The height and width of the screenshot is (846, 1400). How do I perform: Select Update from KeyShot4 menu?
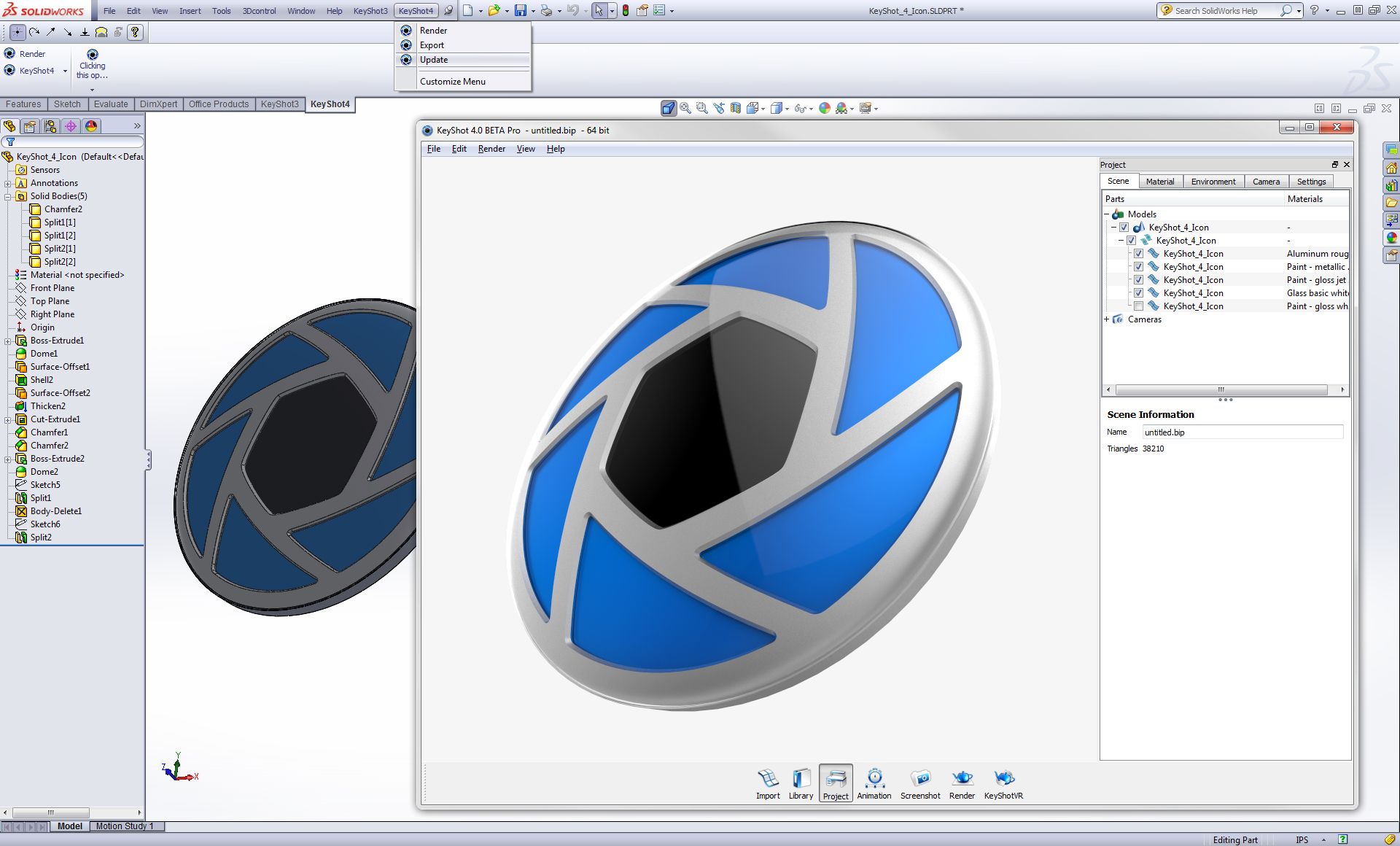[432, 59]
